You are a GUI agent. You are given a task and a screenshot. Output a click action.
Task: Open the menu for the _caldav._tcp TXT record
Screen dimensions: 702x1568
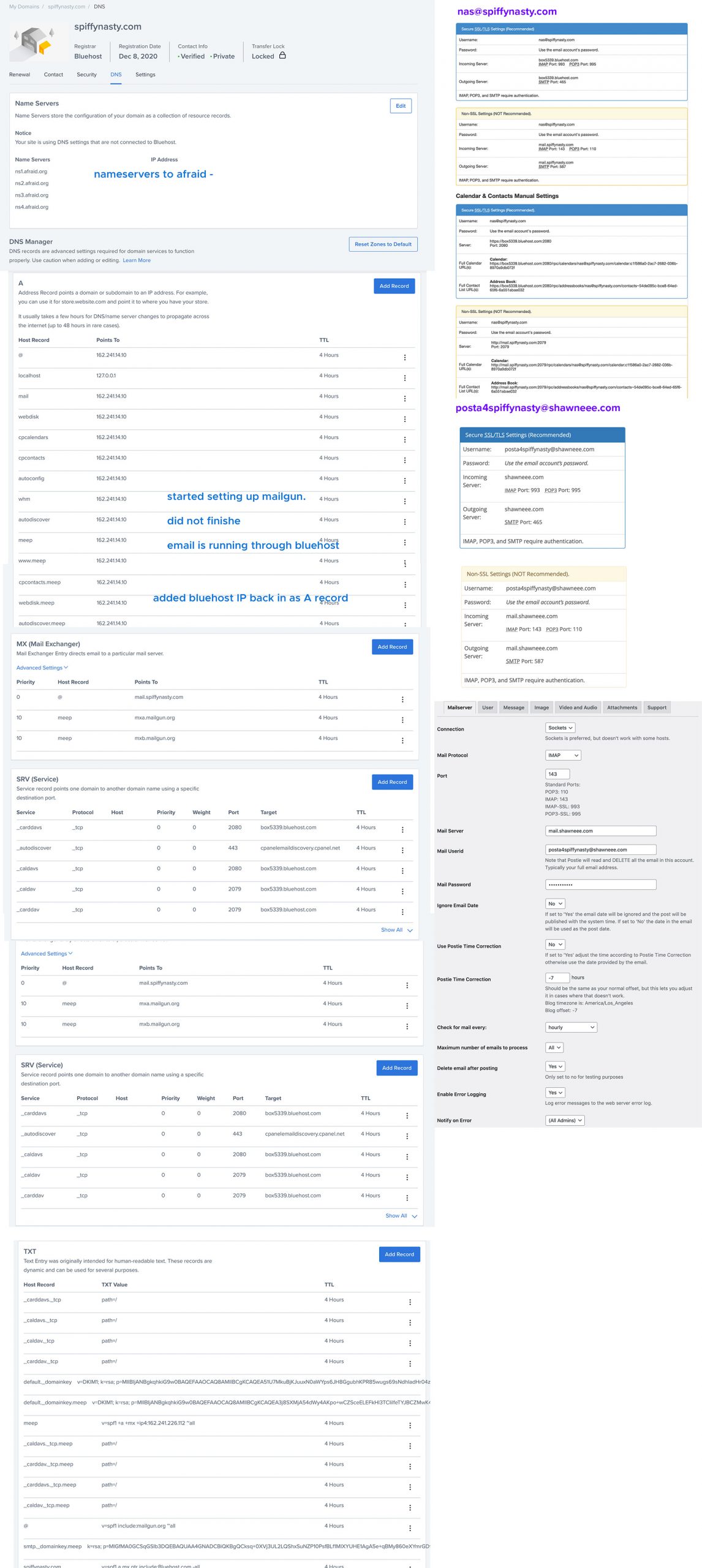tap(410, 1343)
